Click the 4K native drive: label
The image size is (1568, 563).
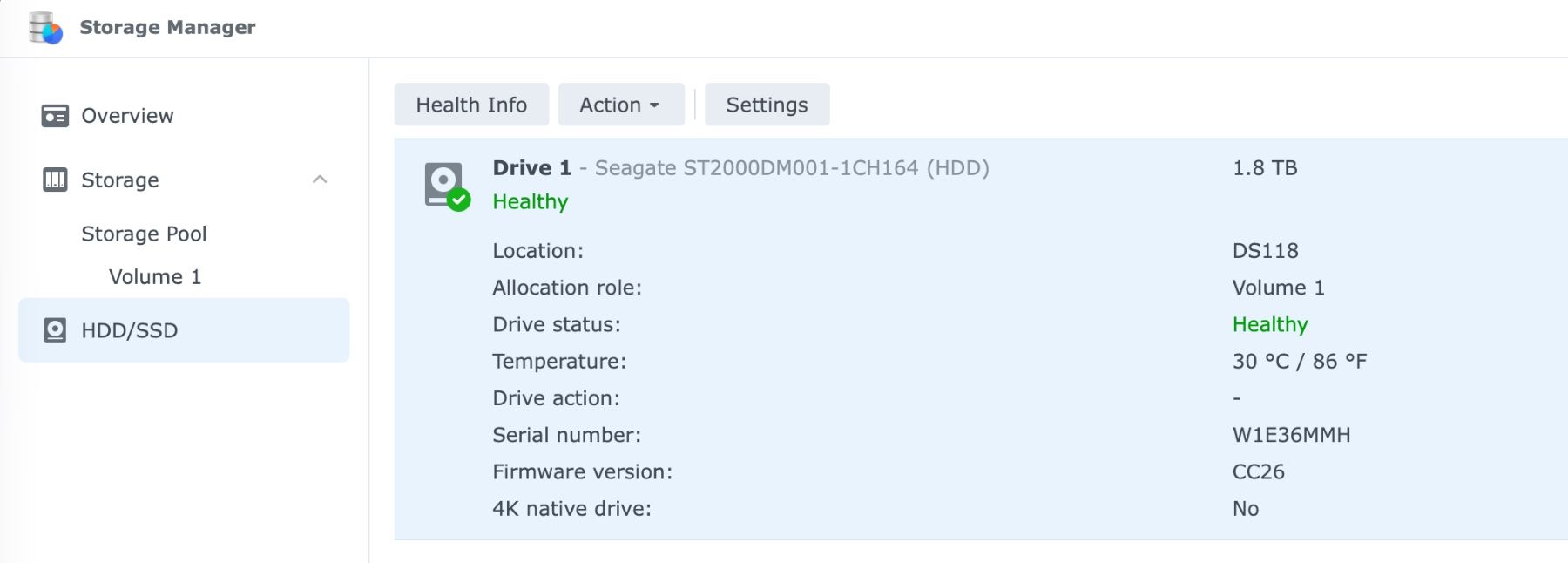pos(571,509)
